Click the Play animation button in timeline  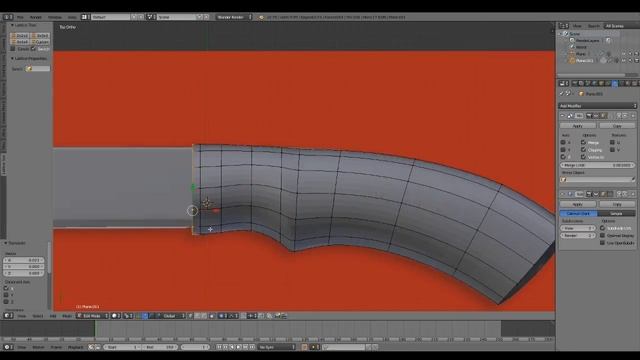pyautogui.click(x=239, y=347)
